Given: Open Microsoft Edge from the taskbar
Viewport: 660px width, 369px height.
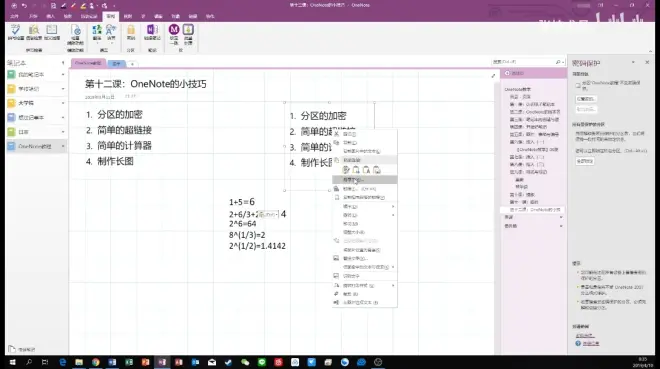Looking at the screenshot, I should tap(63, 362).
